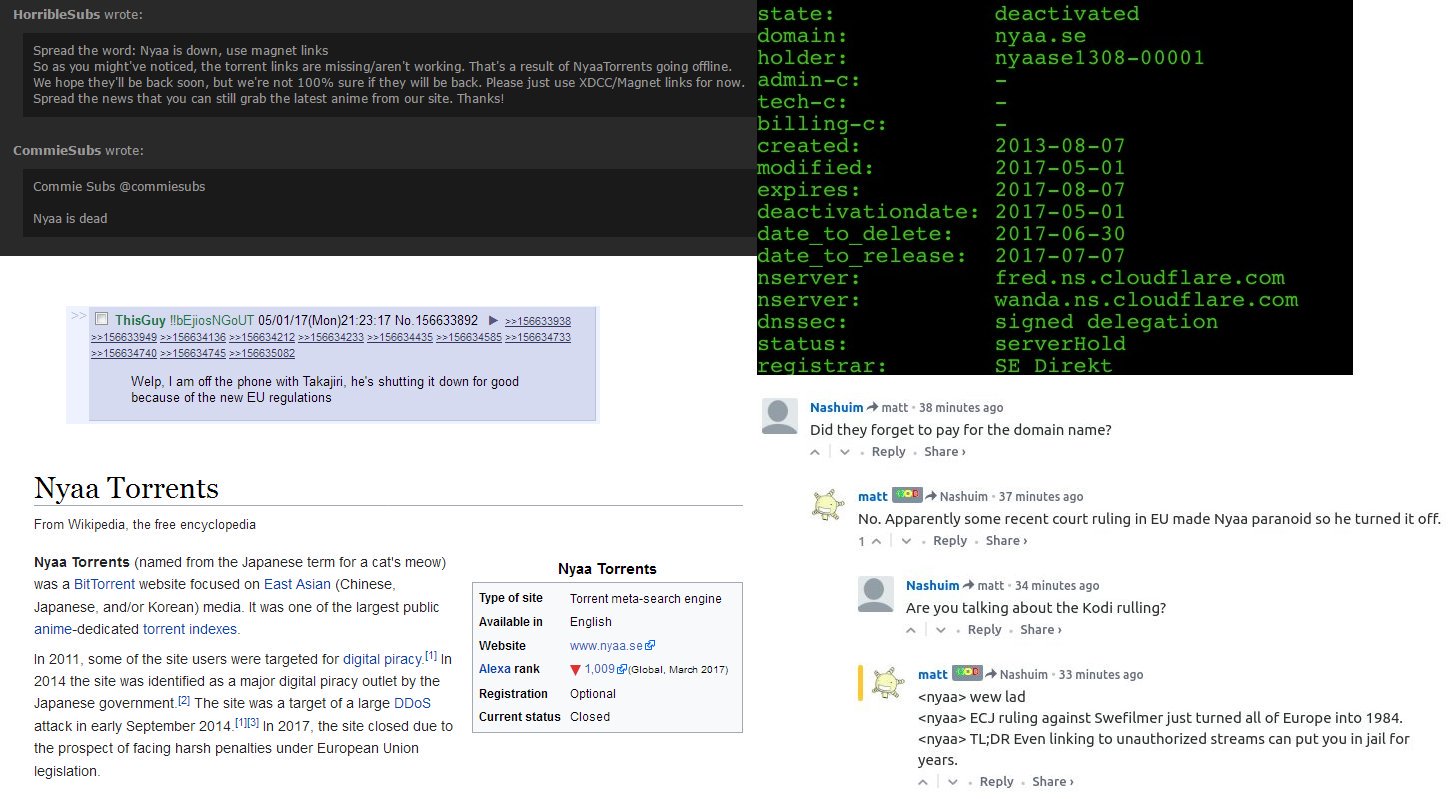Upvote matt's court ruling comment
This screenshot has height=799, width=1453.
point(876,541)
